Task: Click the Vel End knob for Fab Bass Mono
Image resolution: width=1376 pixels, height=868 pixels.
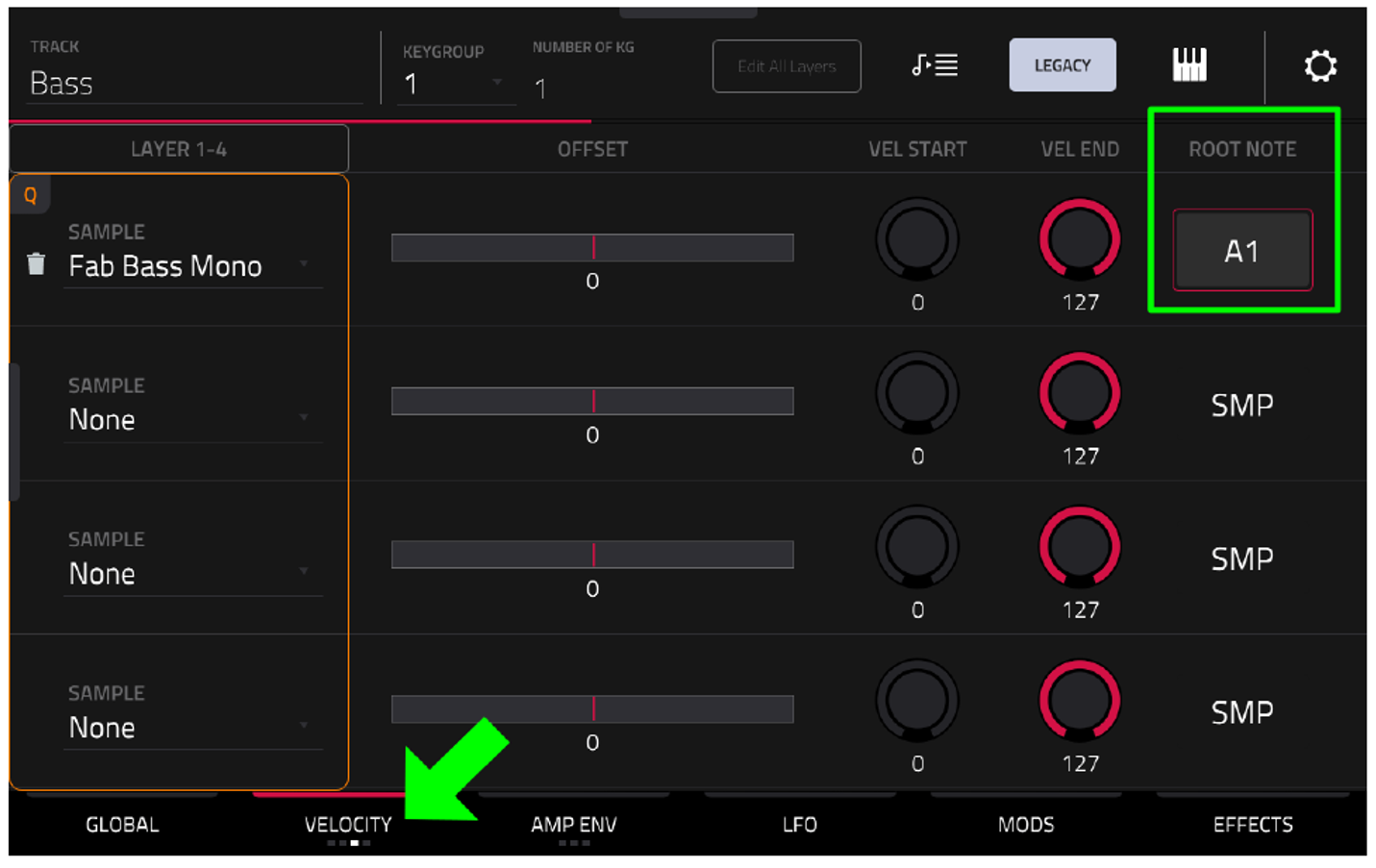Action: click(1080, 239)
